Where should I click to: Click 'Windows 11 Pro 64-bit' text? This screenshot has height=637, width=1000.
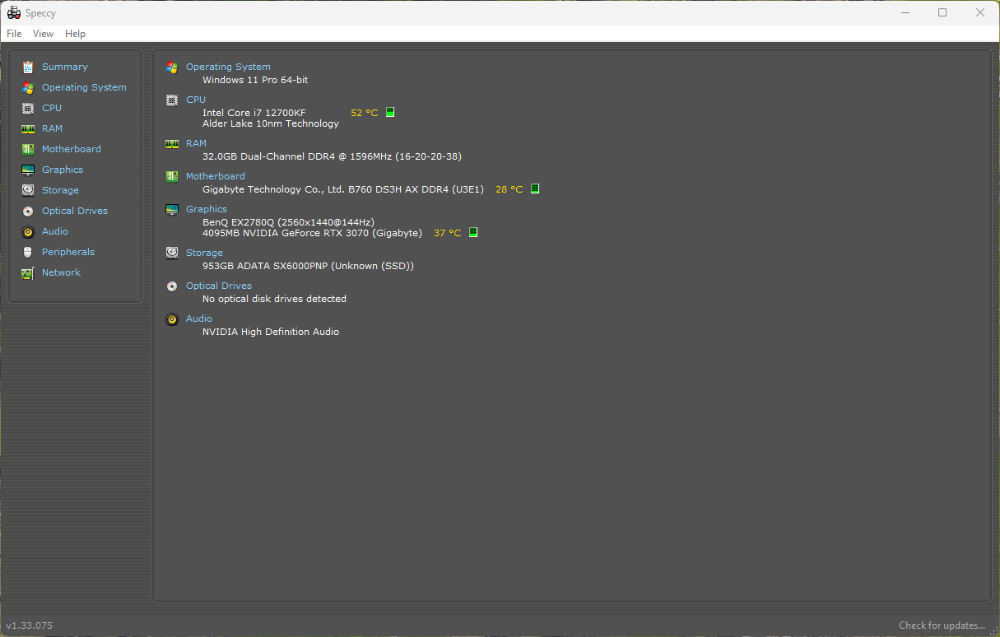coord(254,80)
